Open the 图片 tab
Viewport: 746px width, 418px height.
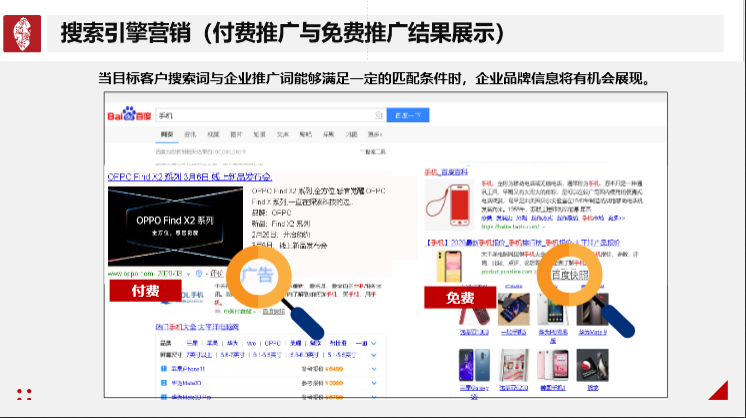point(236,135)
